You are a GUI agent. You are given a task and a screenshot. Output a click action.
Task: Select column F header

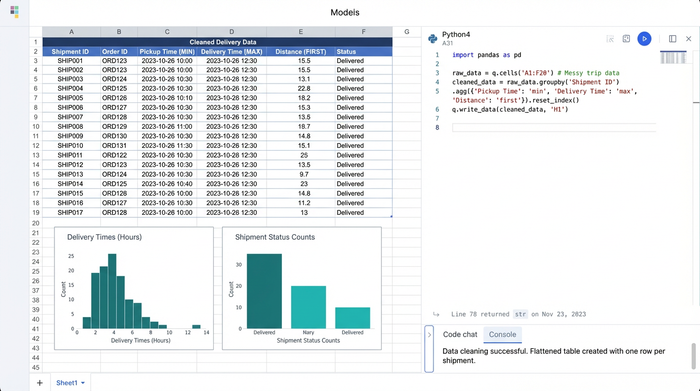coord(364,32)
